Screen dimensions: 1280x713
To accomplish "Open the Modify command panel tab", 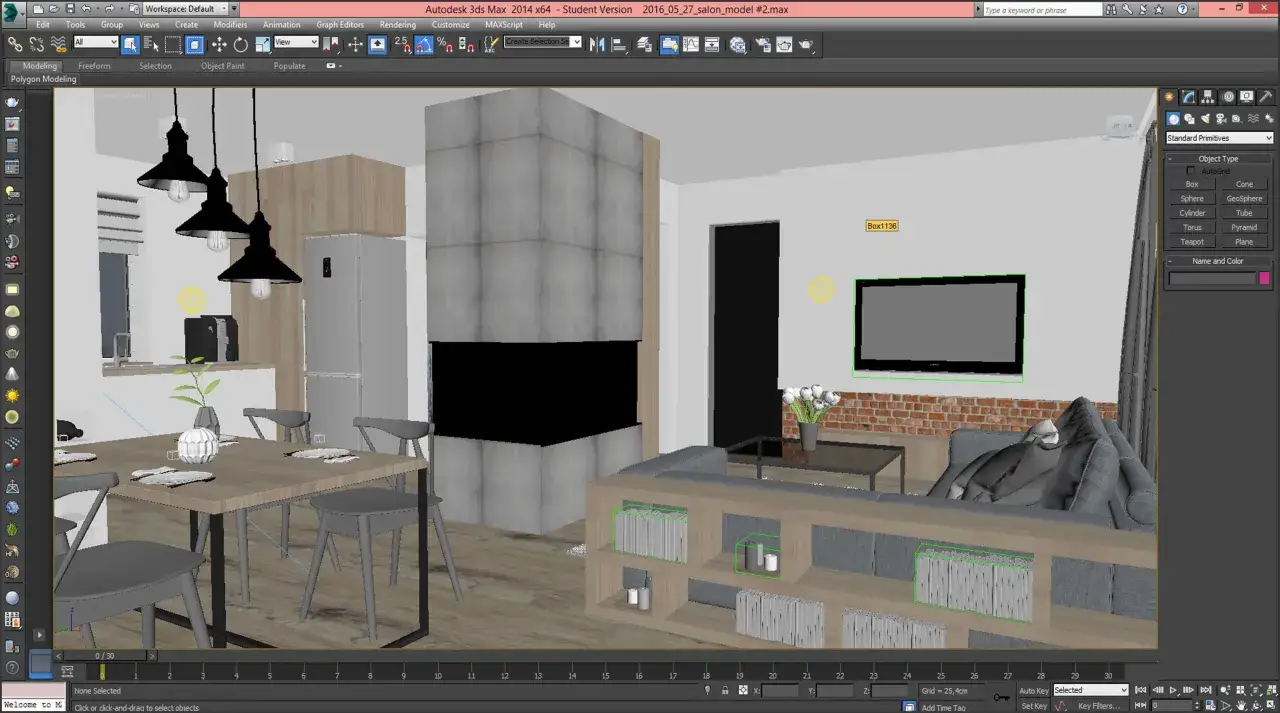I will [x=1188, y=97].
